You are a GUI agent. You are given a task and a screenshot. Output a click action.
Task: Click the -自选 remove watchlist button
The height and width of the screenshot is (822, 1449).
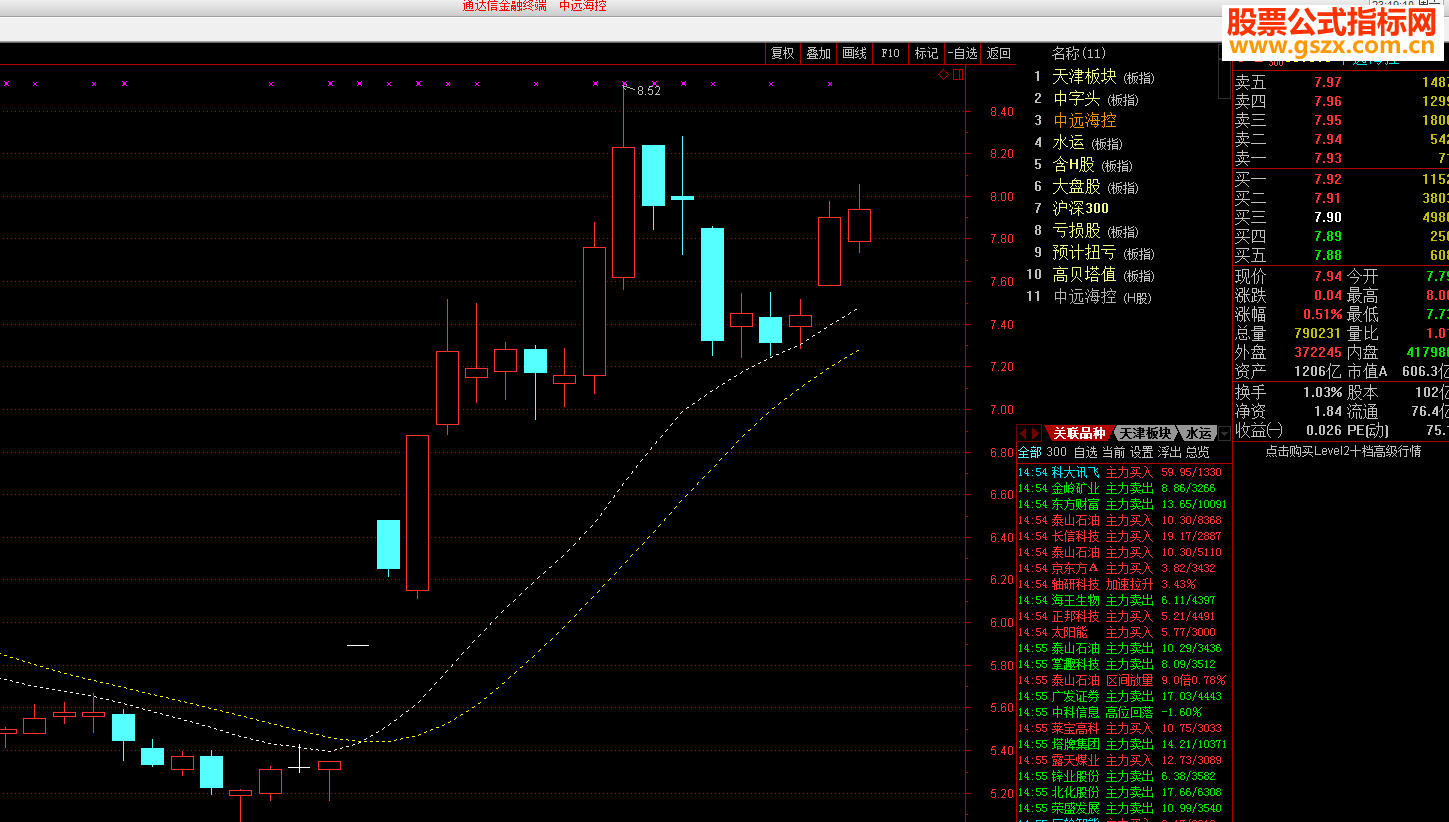click(x=962, y=54)
